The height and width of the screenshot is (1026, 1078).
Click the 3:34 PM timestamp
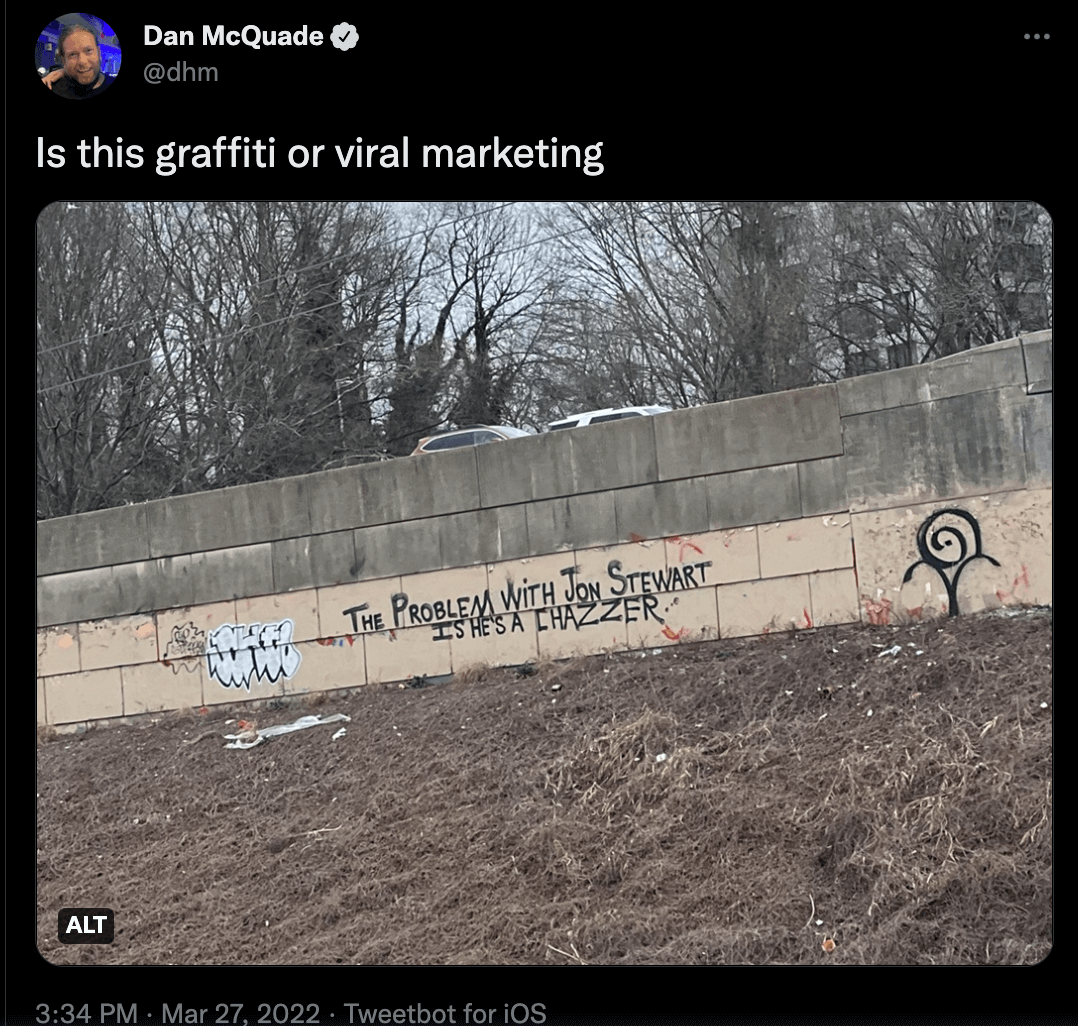coord(87,1012)
